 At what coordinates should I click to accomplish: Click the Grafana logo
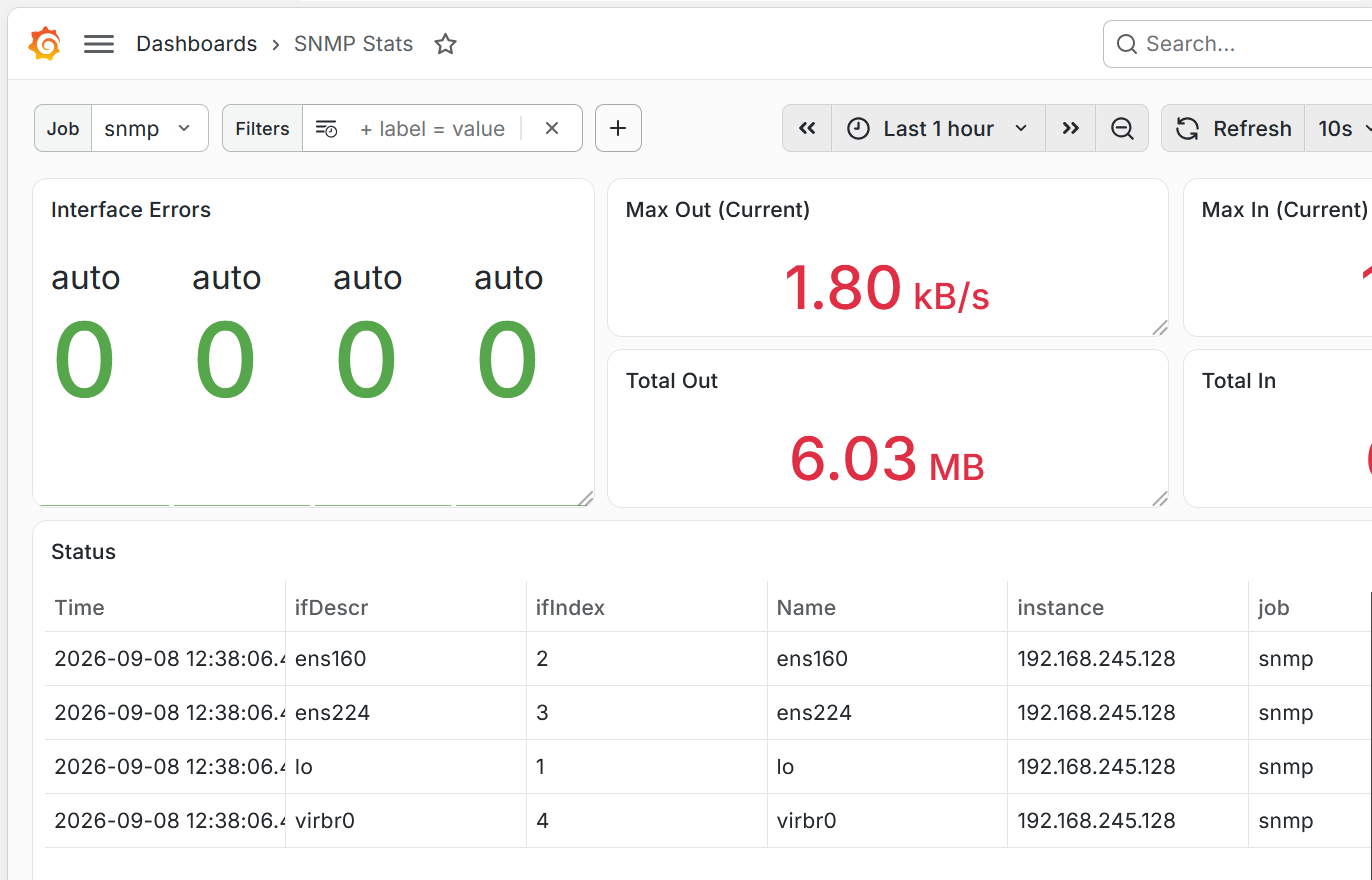pos(44,44)
